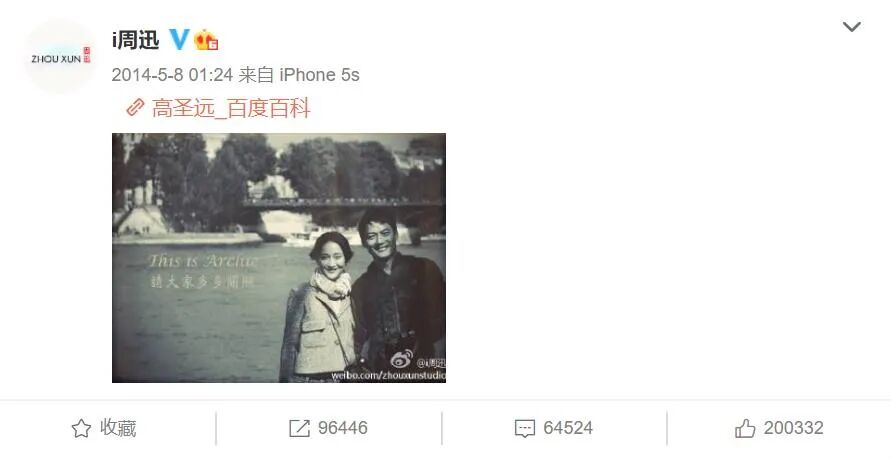The height and width of the screenshot is (457, 891).
Task: Expand the post options chevron
Action: (x=851, y=27)
